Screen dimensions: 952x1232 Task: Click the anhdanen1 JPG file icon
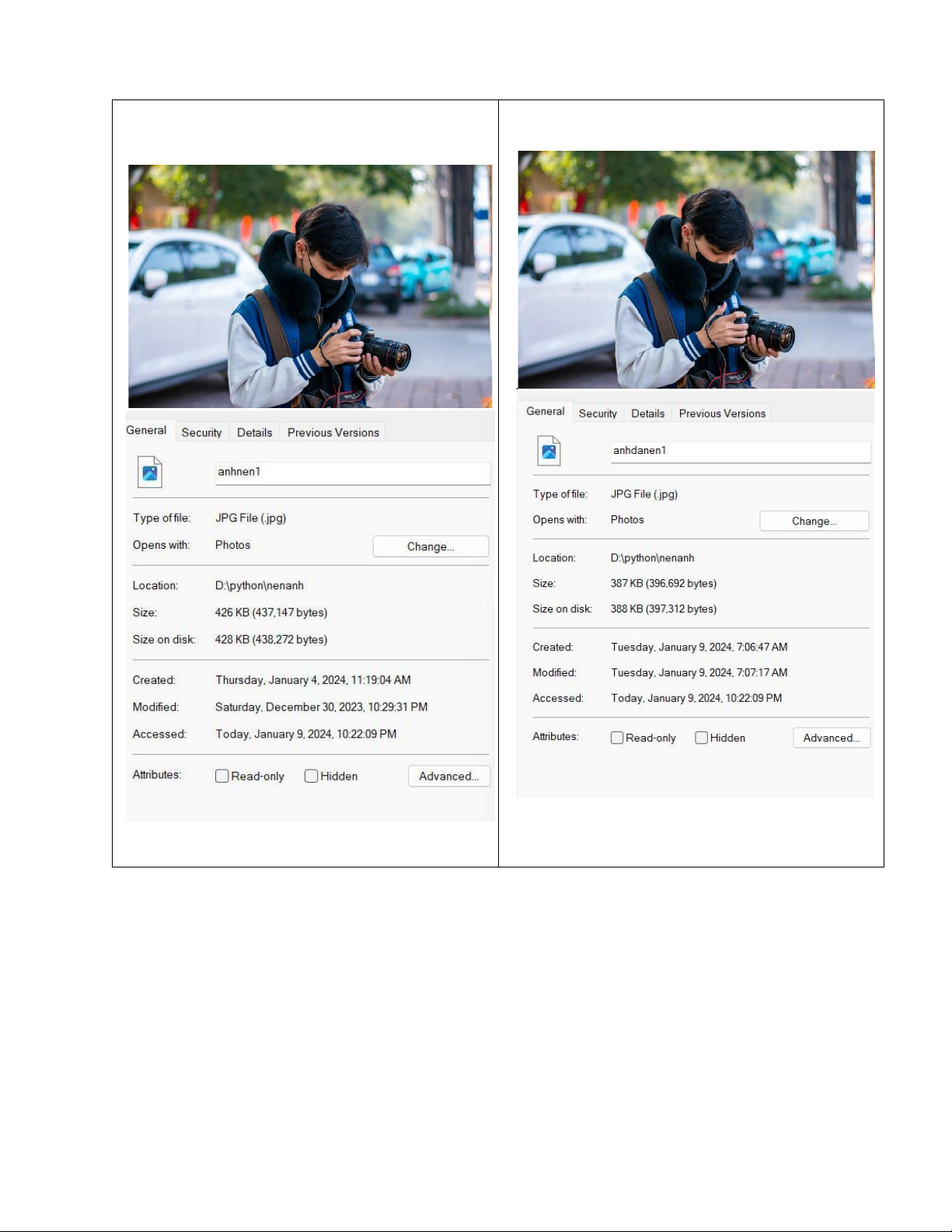tap(549, 451)
